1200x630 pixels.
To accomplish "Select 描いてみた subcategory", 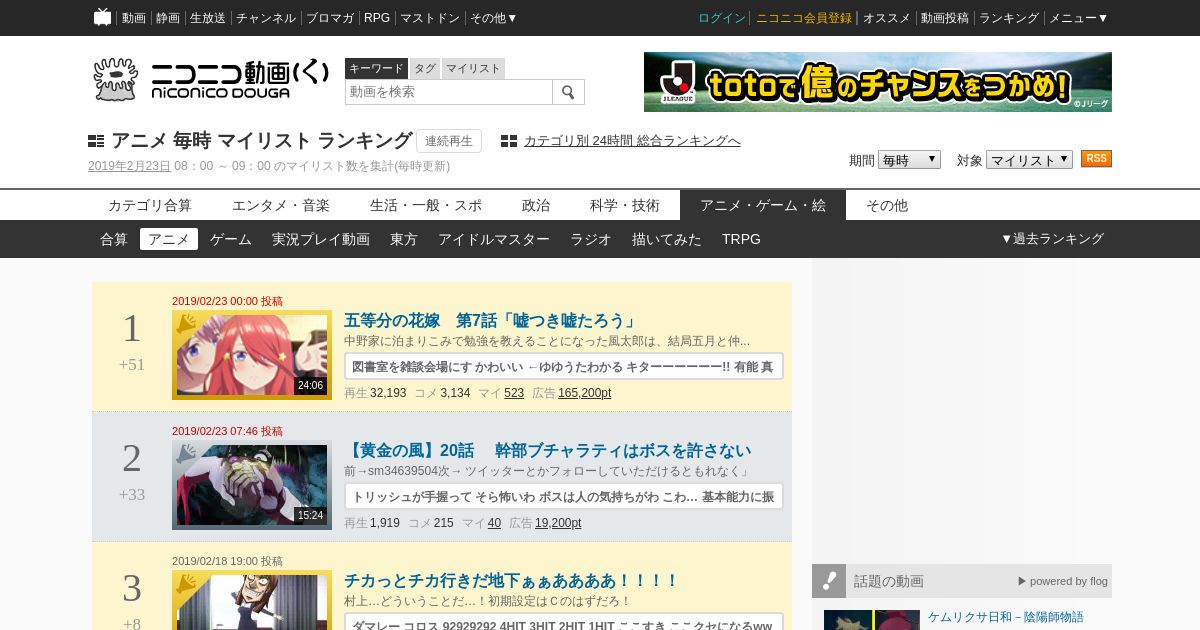I will coord(667,239).
